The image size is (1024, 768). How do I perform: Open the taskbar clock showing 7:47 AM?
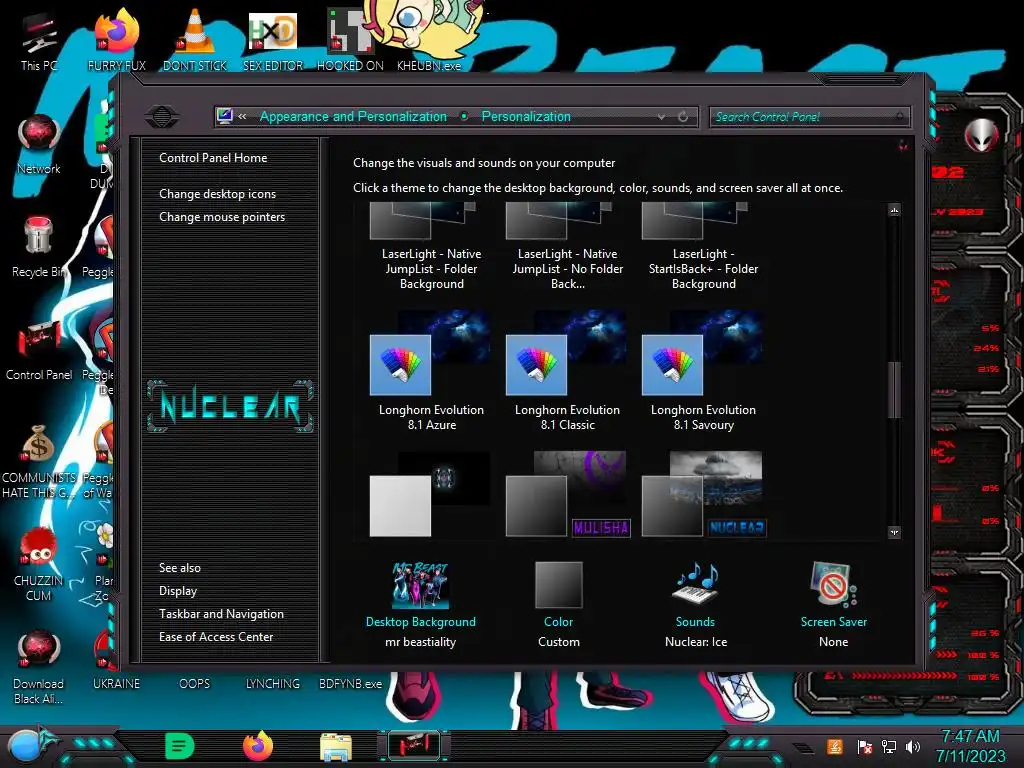(970, 746)
